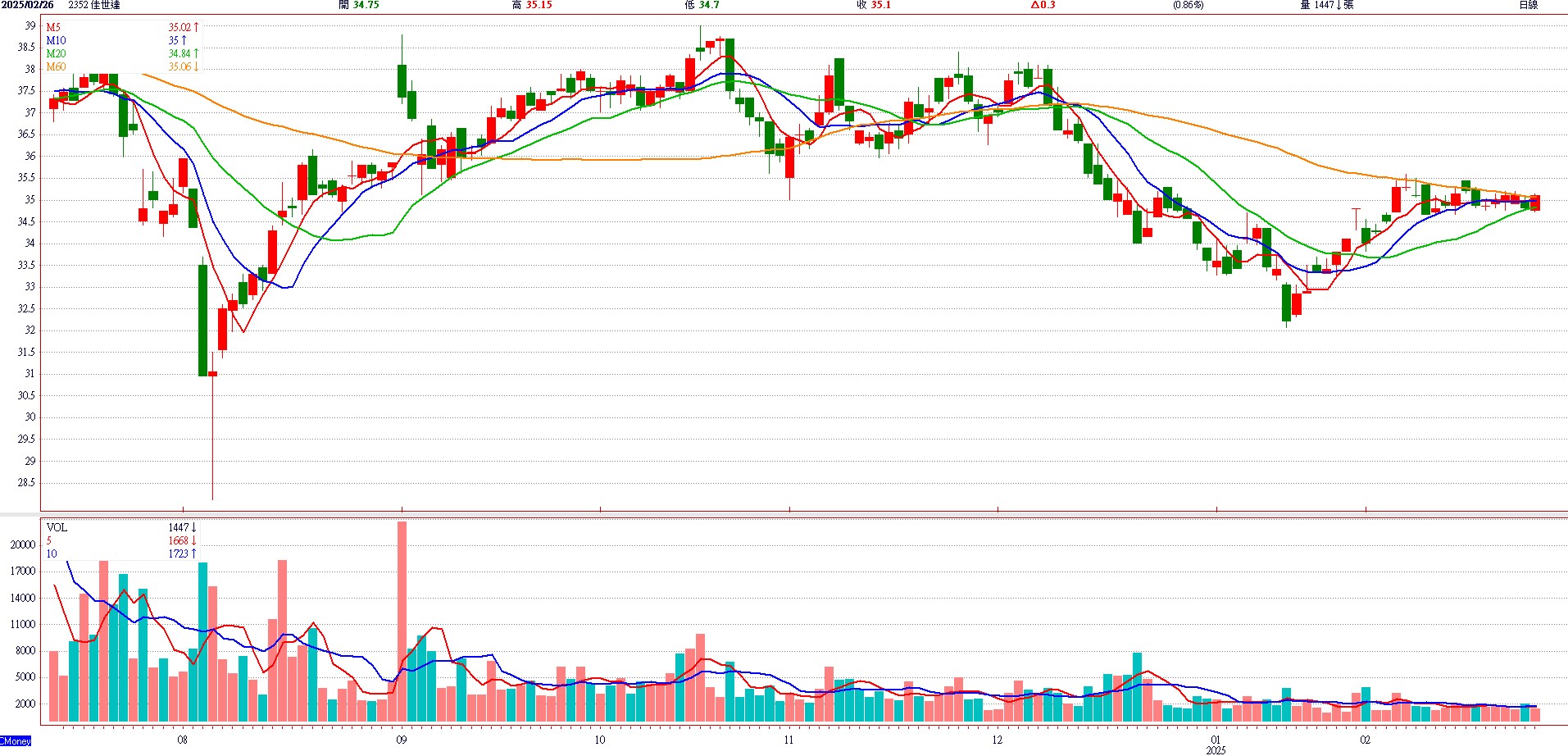Select the M20 moving average legend entry
1568x756 pixels.
[56, 53]
